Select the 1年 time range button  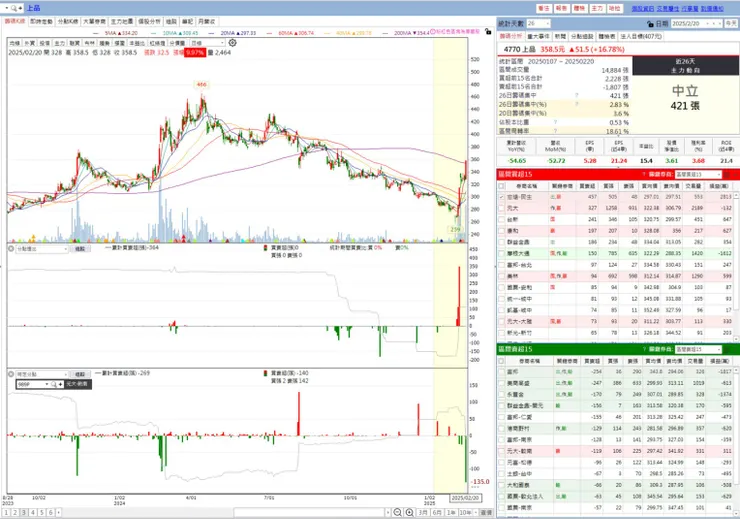click(x=451, y=512)
